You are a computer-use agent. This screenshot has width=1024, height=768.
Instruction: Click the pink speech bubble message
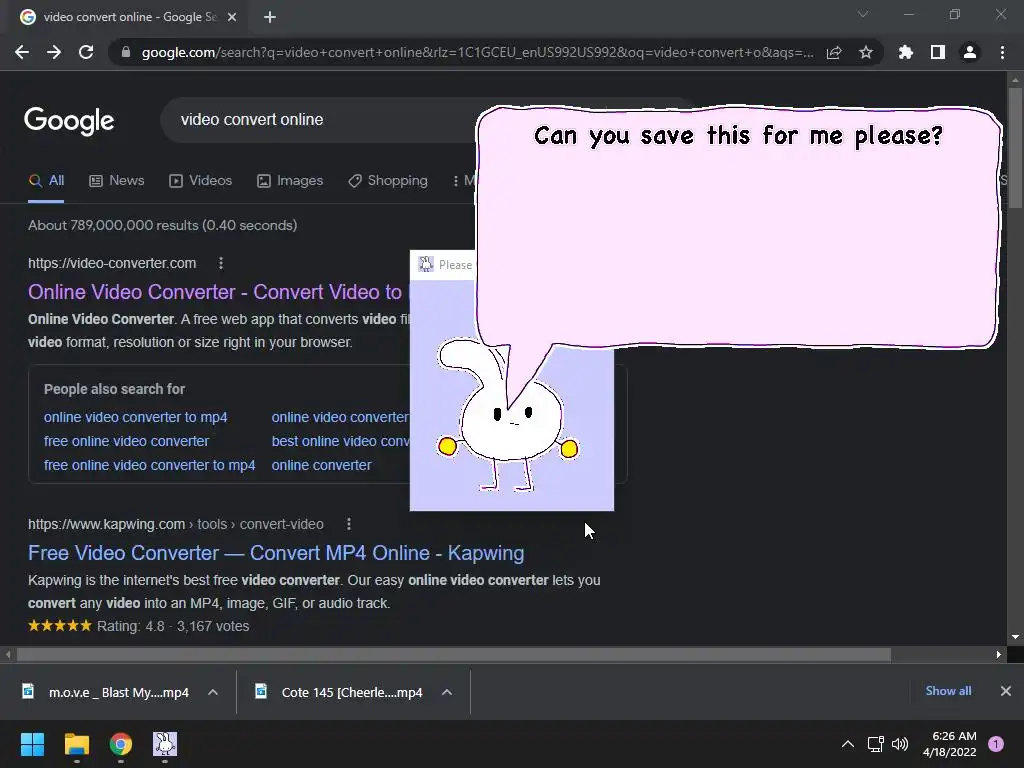pos(738,225)
